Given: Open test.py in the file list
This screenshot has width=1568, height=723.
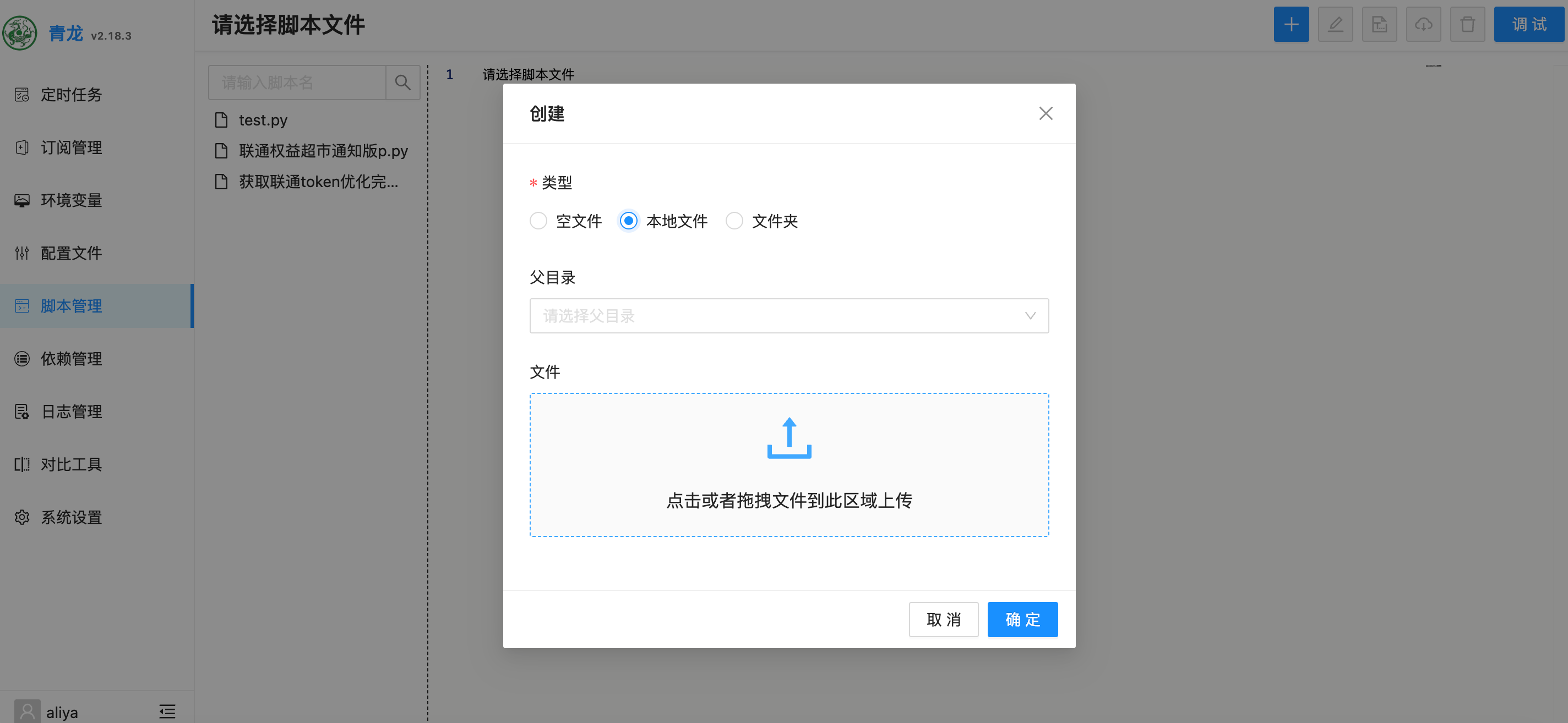Looking at the screenshot, I should [x=263, y=120].
